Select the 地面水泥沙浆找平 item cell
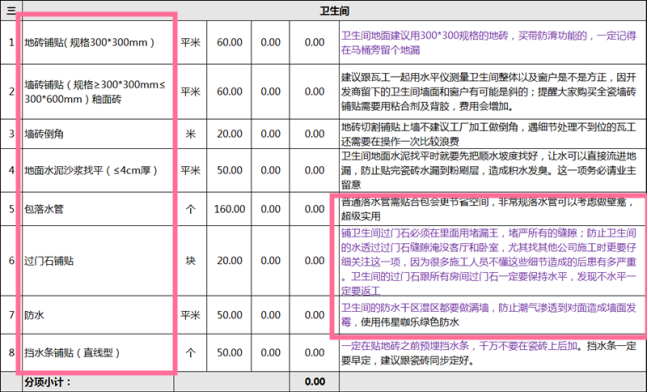This screenshot has width=648, height=392. pos(98,170)
